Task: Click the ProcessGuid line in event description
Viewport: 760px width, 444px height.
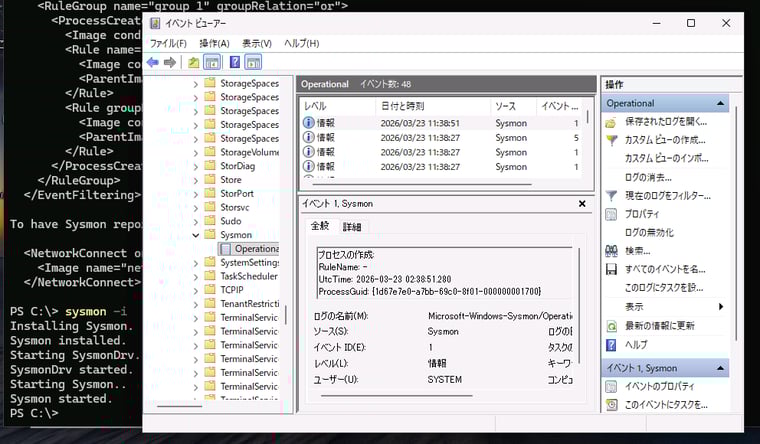Action: tap(429, 292)
